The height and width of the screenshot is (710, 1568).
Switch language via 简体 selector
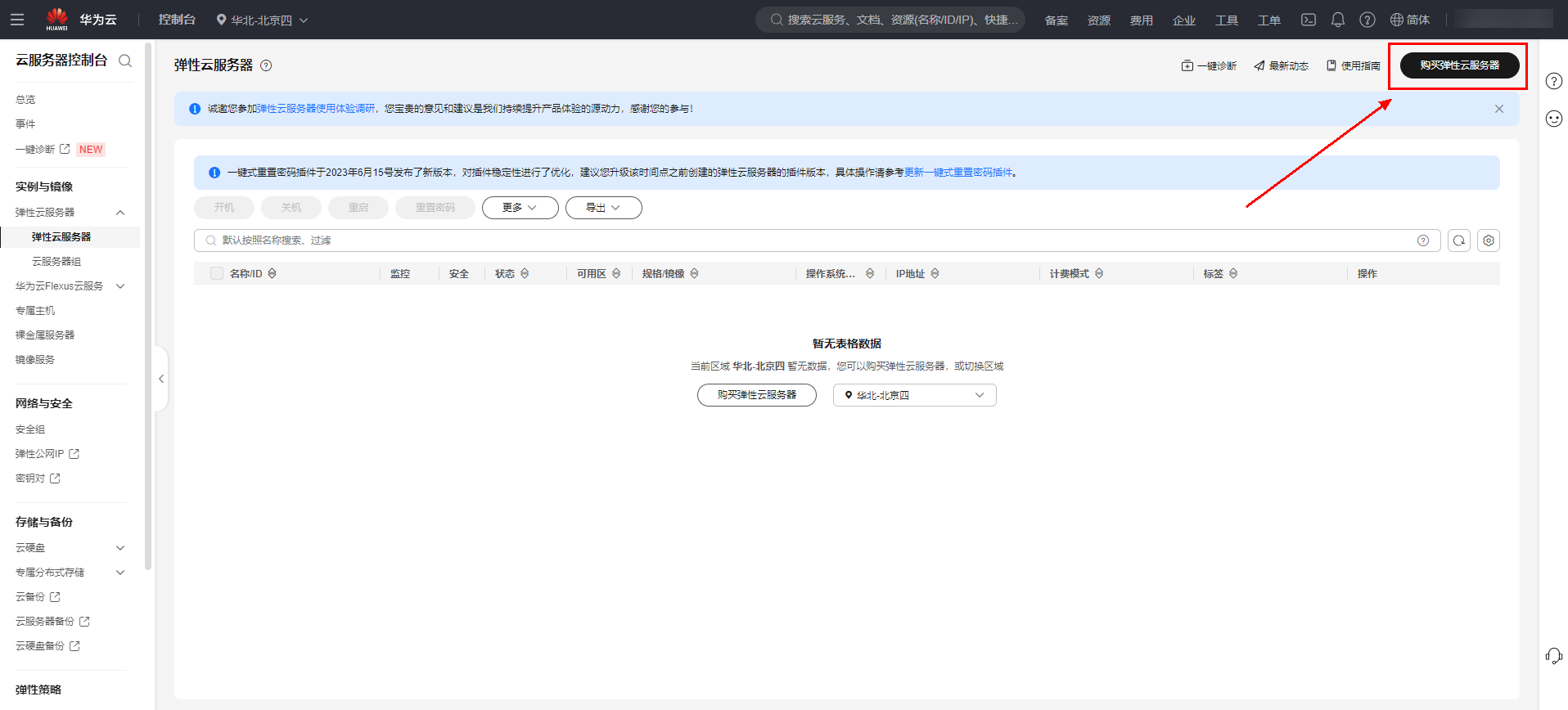click(1410, 20)
